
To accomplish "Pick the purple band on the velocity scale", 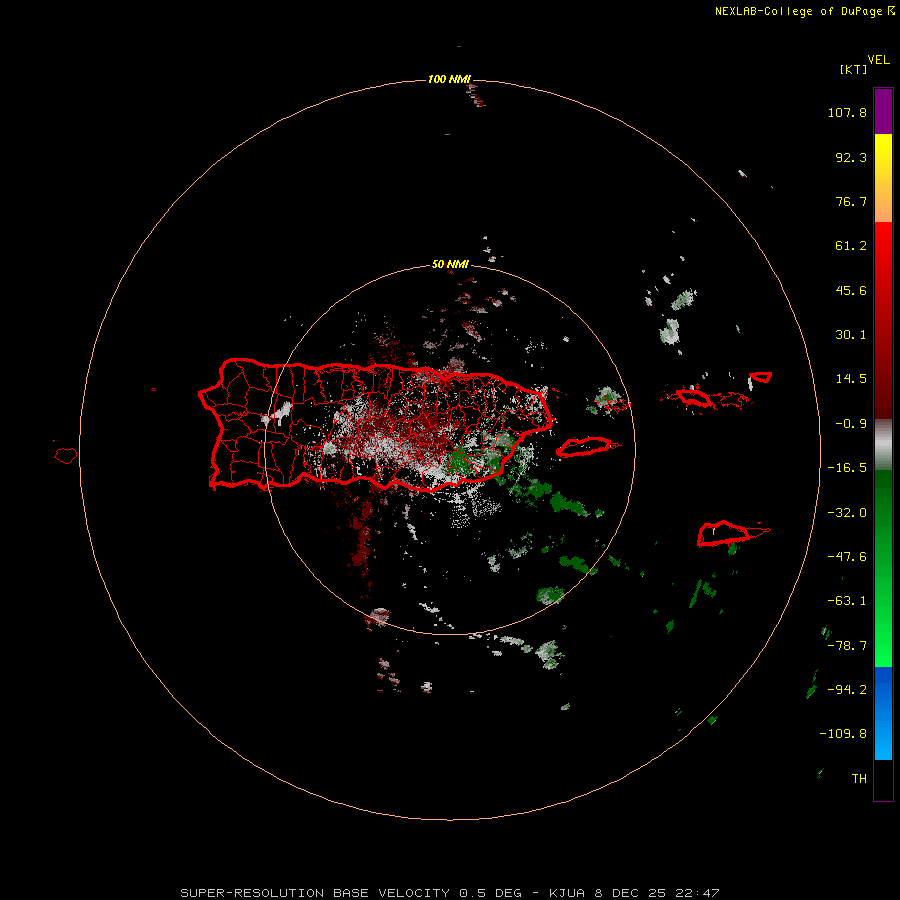I will (x=883, y=111).
